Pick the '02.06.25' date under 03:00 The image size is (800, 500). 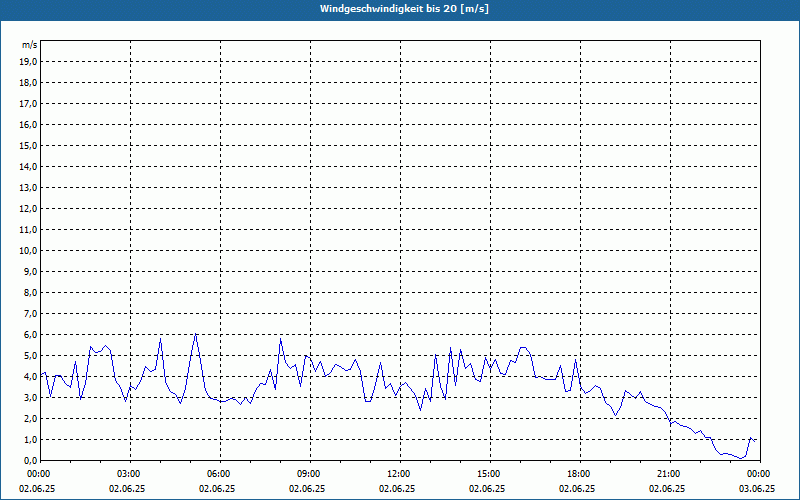(x=127, y=489)
